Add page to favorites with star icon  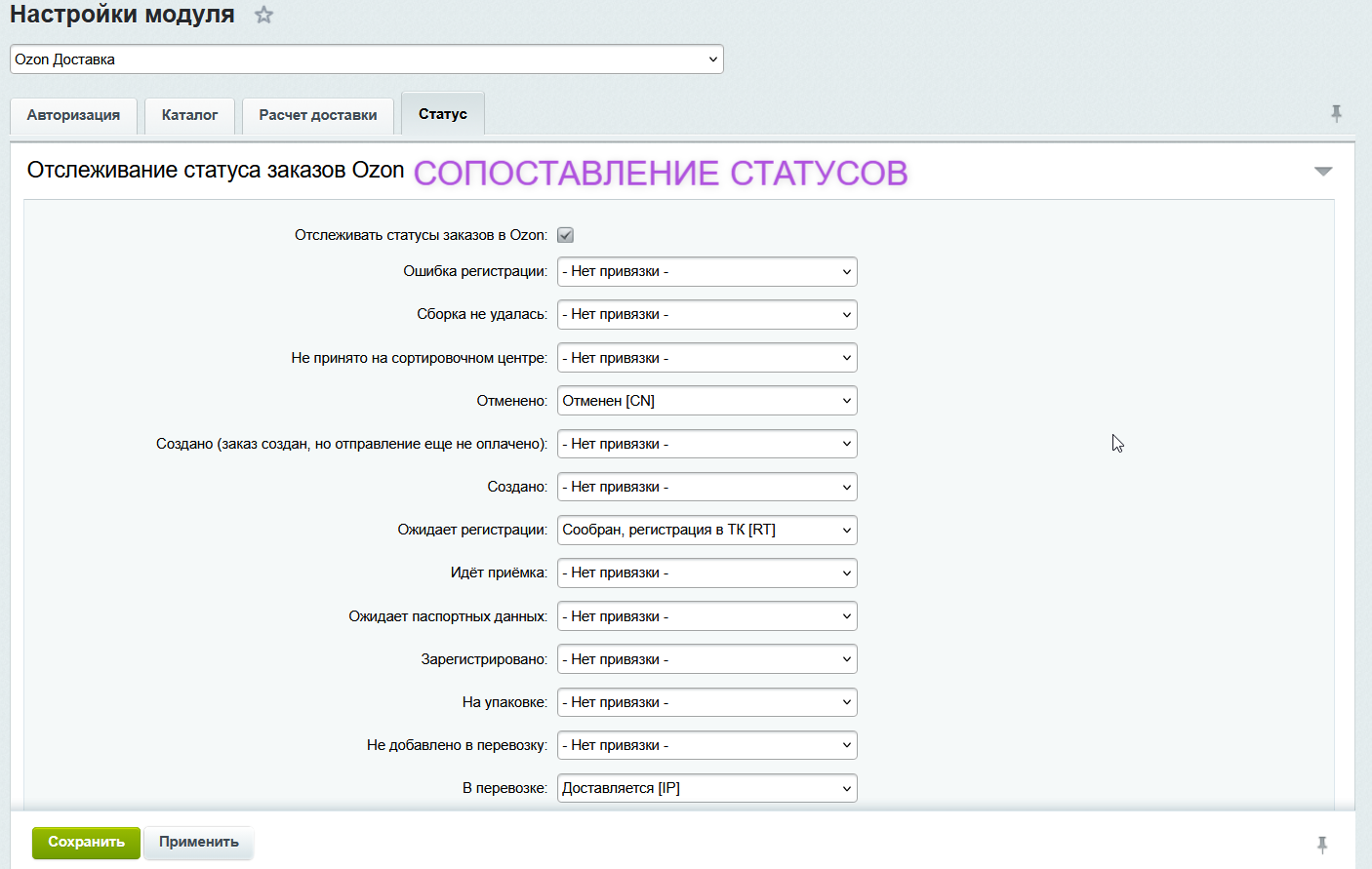tap(263, 15)
